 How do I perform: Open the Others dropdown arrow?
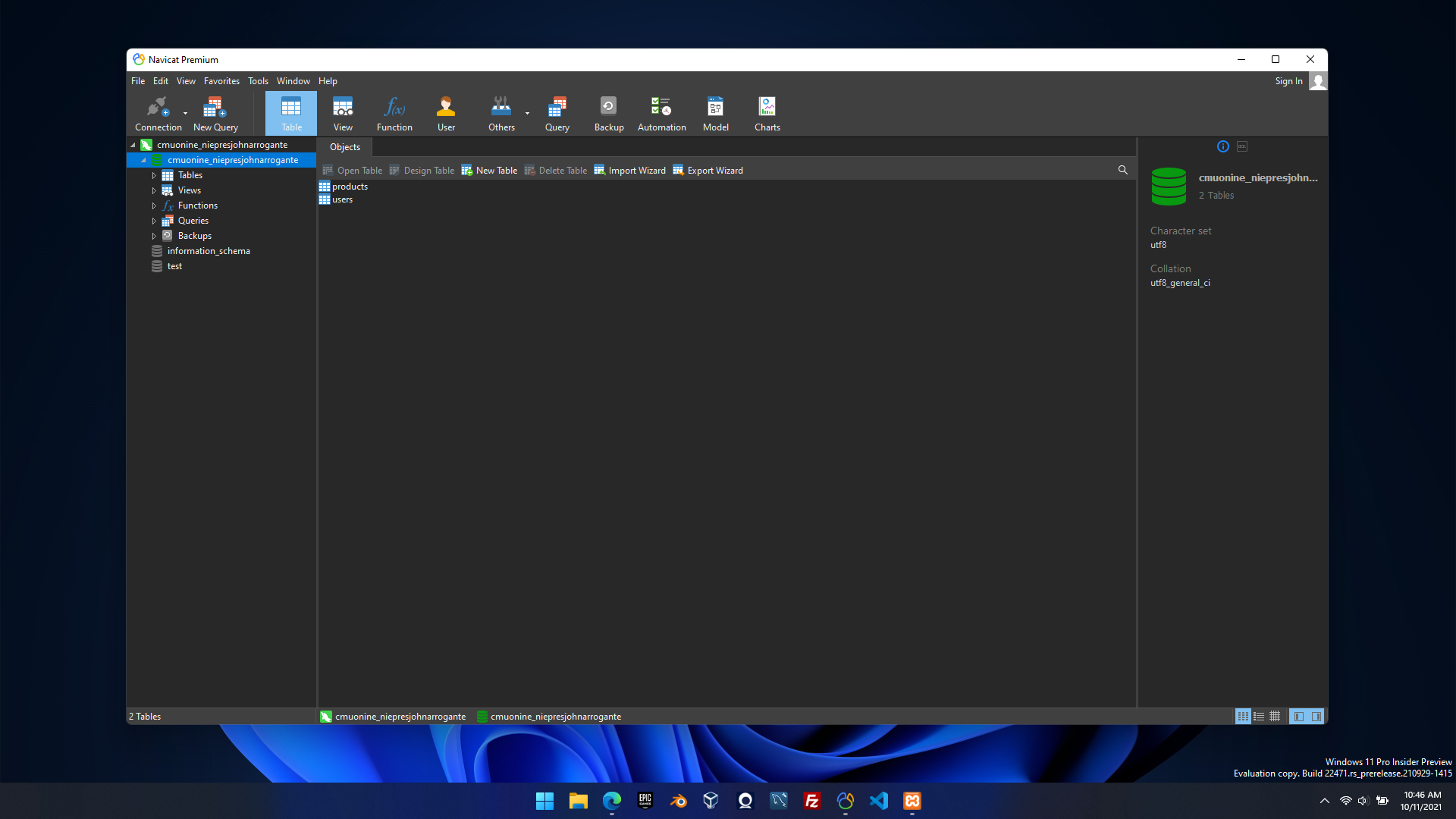point(527,114)
